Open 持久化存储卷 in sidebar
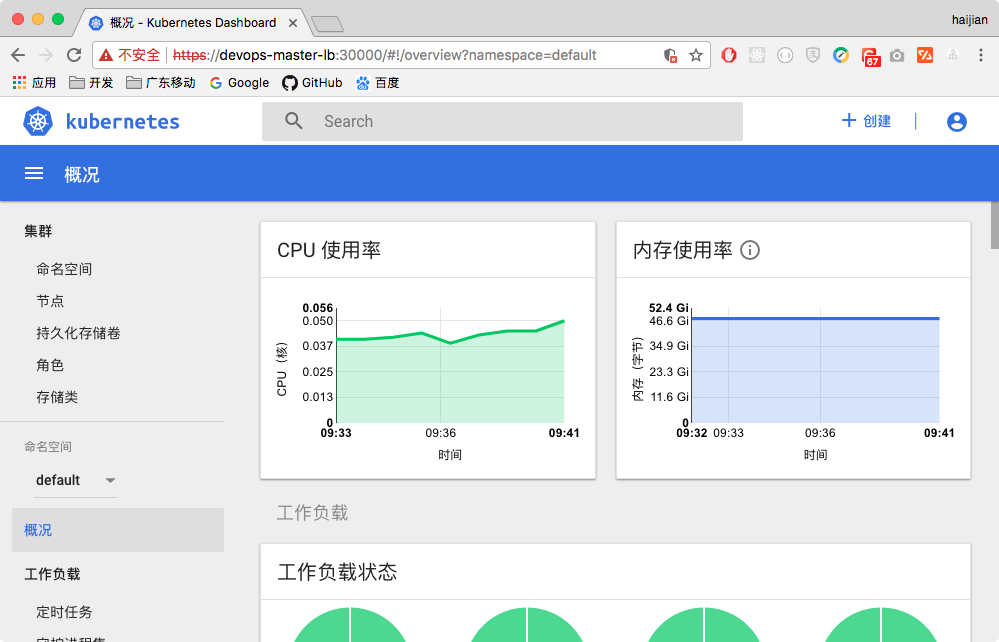Image resolution: width=999 pixels, height=642 pixels. pos(78,333)
